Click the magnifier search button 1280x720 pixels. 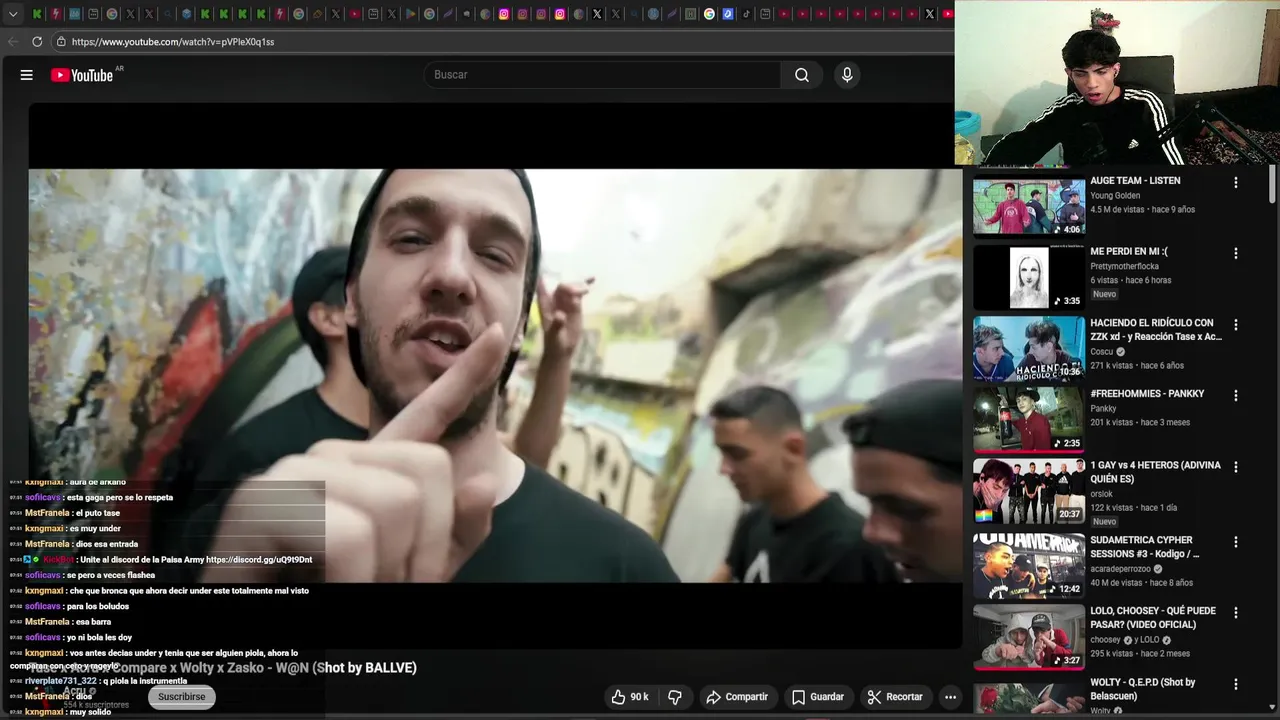(802, 75)
